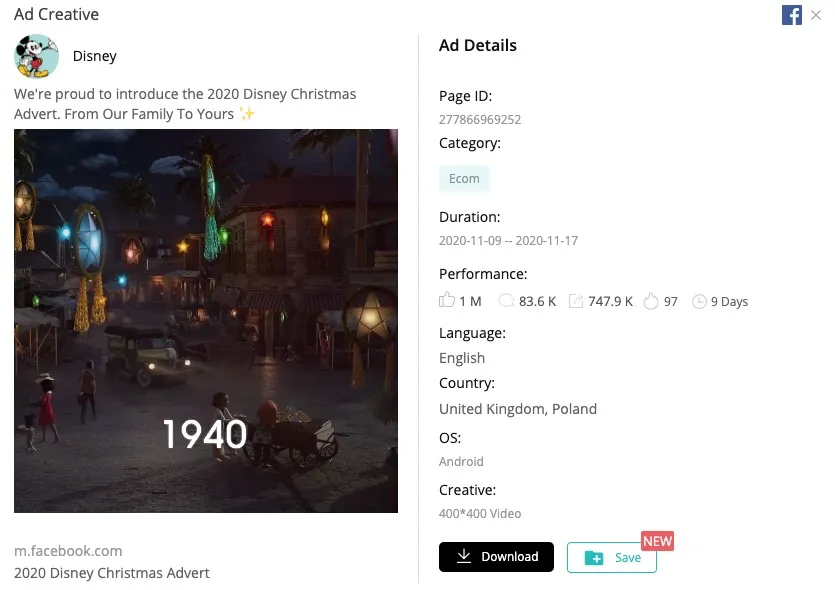Click the 2020 Disney Christmas Advert title
The height and width of the screenshot is (590, 835).
pyautogui.click(x=112, y=573)
